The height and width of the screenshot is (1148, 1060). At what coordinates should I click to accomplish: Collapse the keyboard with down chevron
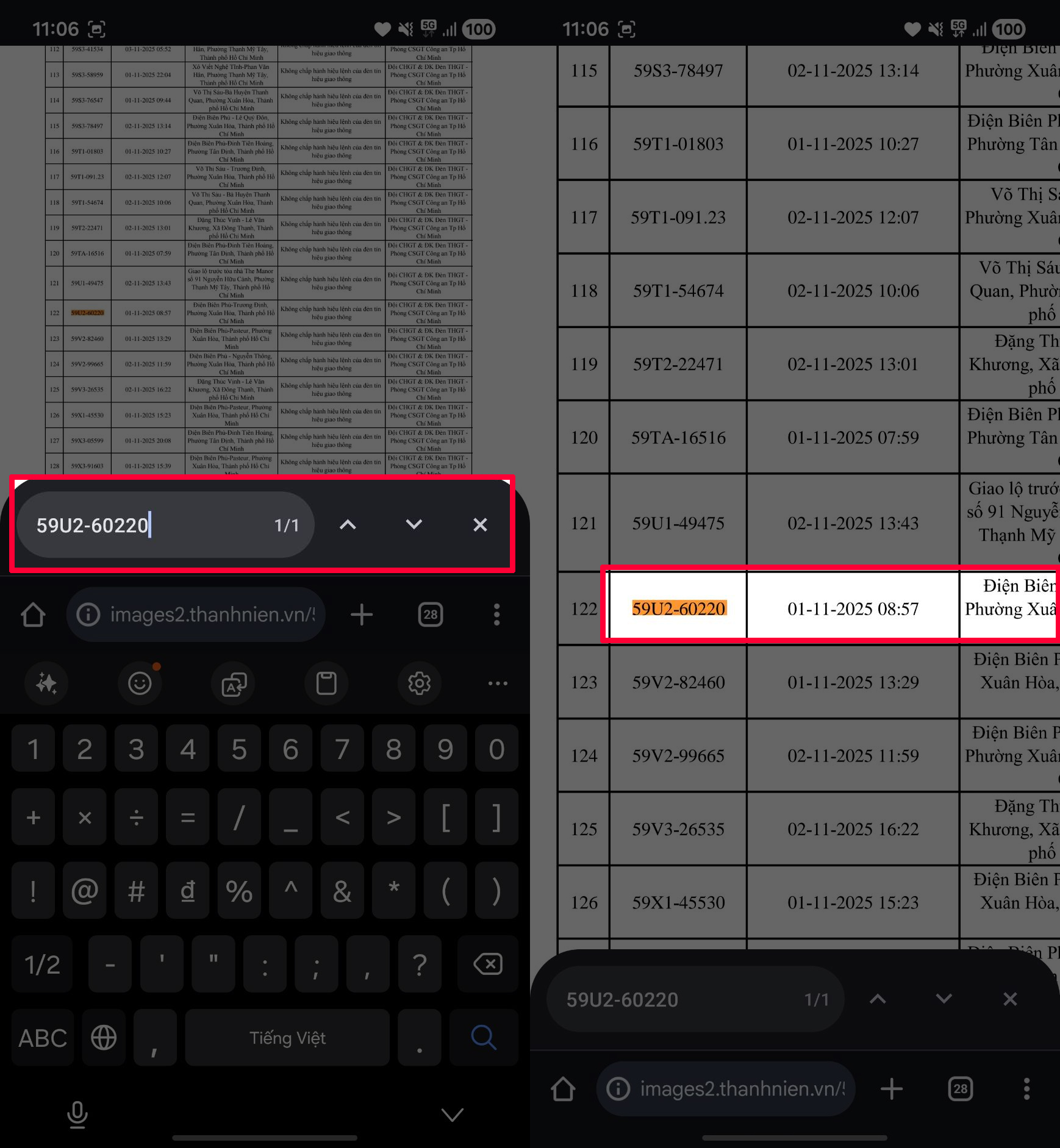pyautogui.click(x=452, y=1114)
